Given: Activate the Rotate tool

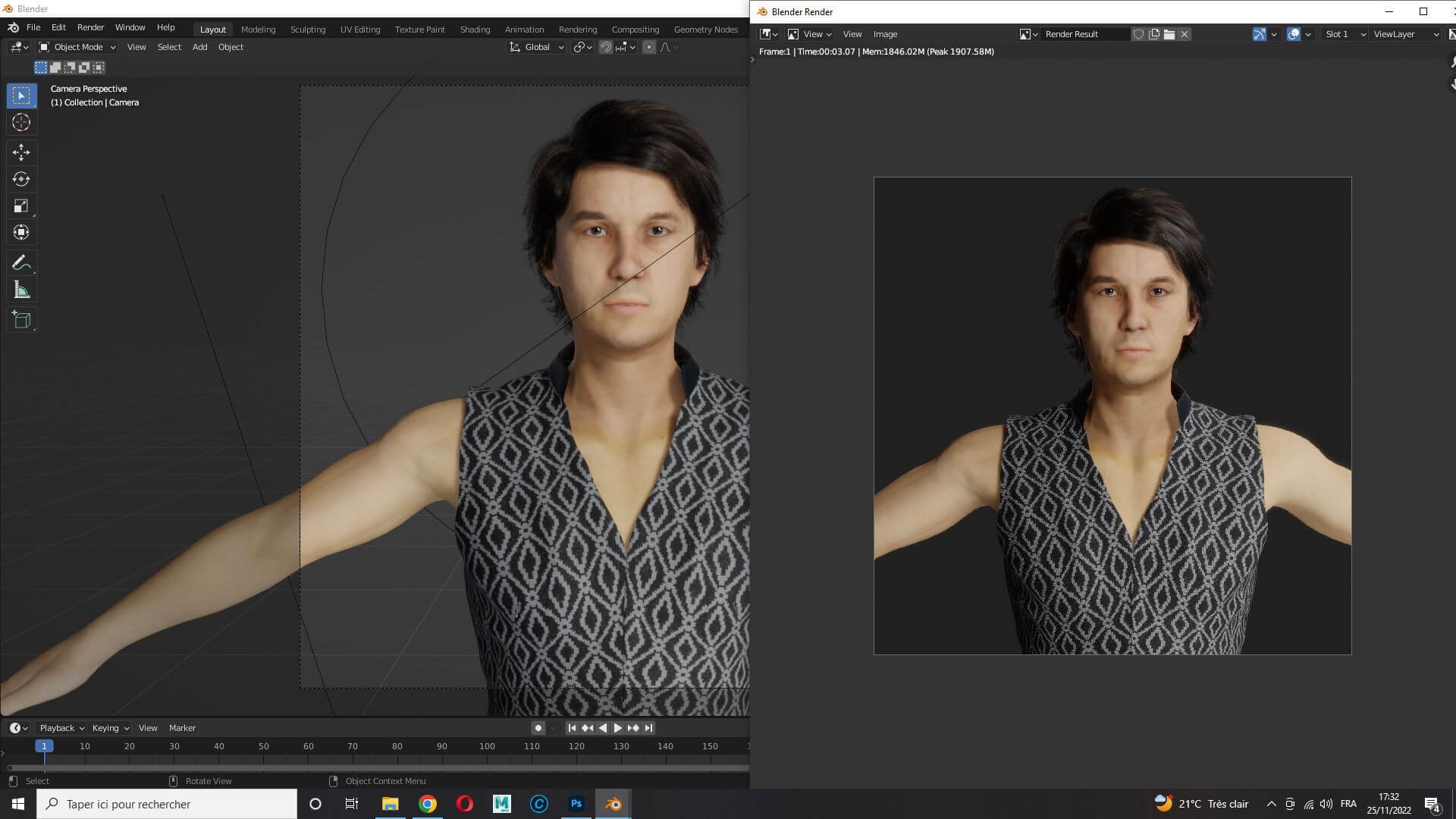Looking at the screenshot, I should [21, 179].
